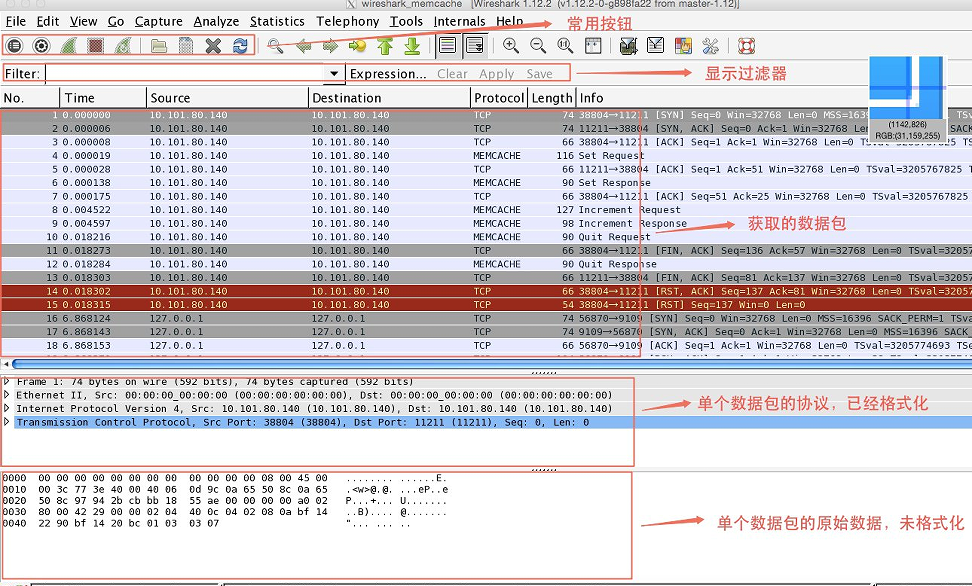The image size is (972, 586).
Task: Go to a specific packet number
Action: tap(358, 46)
